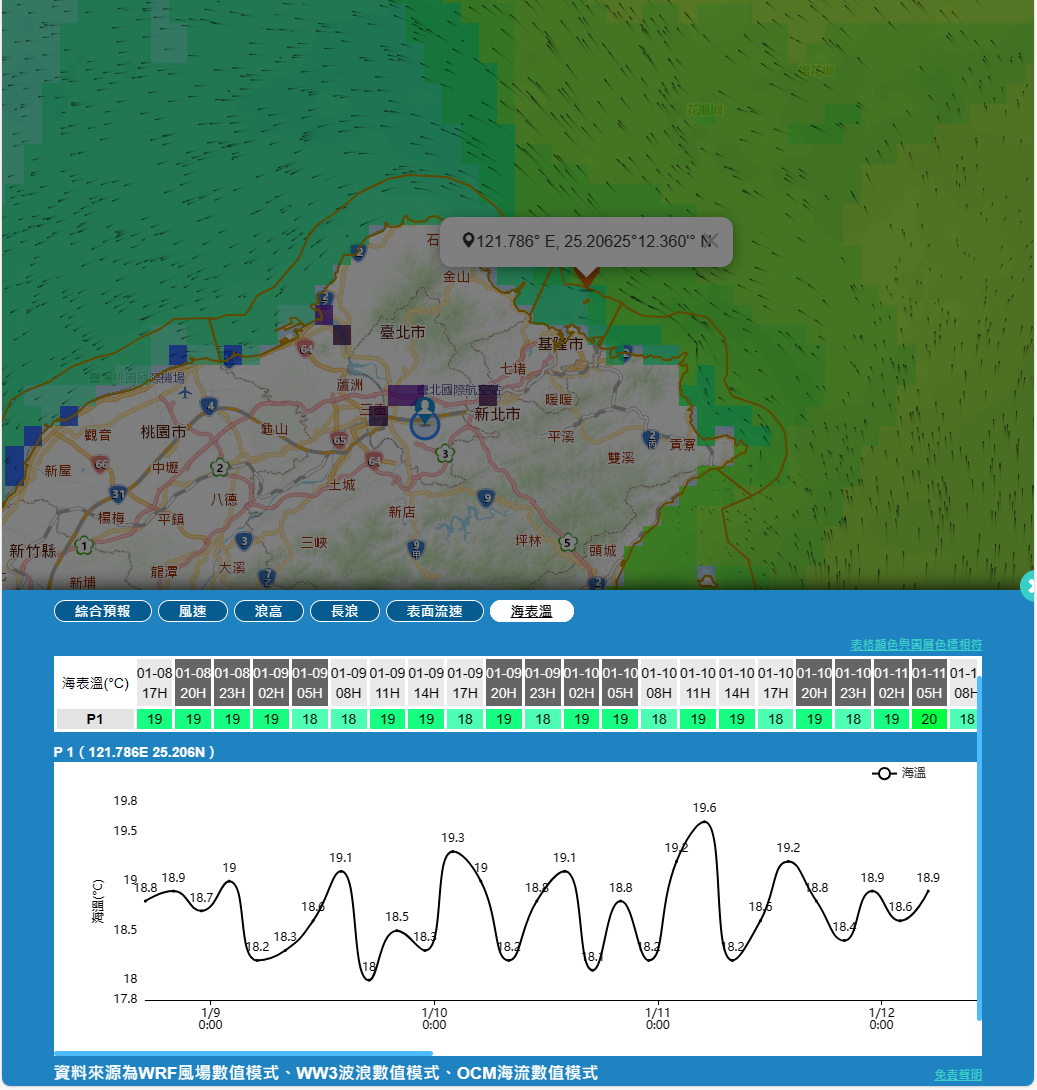Image resolution: width=1037 pixels, height=1090 pixels.
Task: Close the forecast panel with the teal X
Action: [1029, 586]
